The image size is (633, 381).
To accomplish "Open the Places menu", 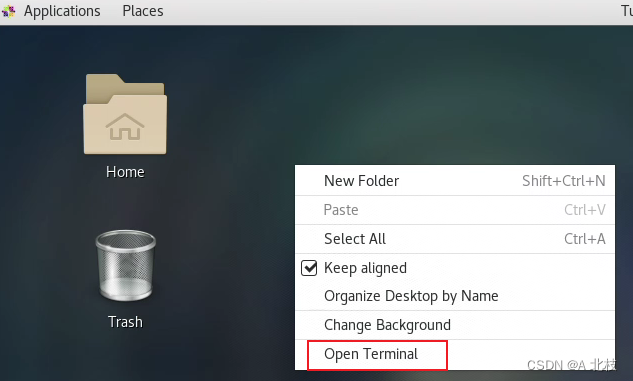I will pos(143,11).
